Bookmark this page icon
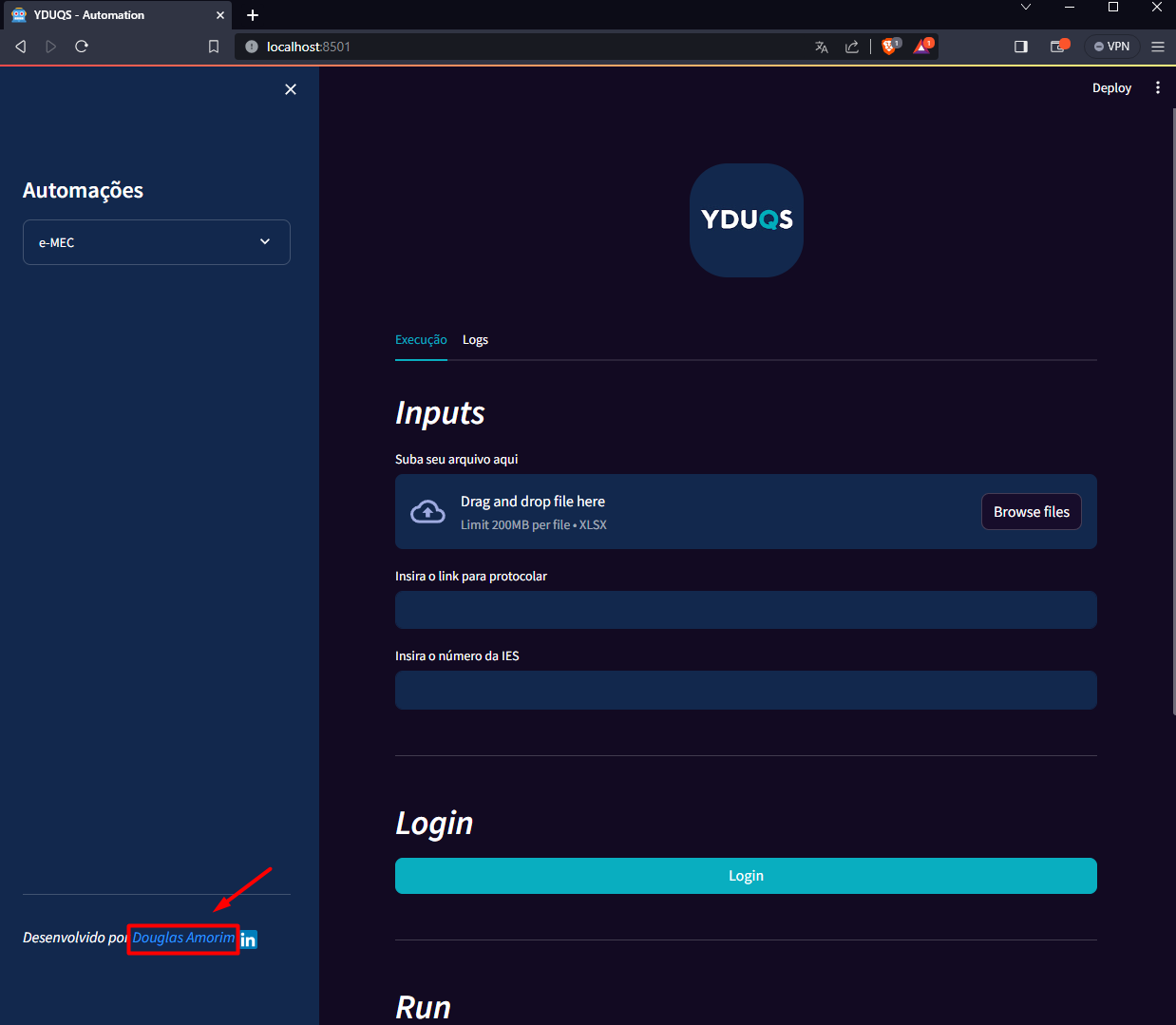1176x1025 pixels. click(214, 47)
